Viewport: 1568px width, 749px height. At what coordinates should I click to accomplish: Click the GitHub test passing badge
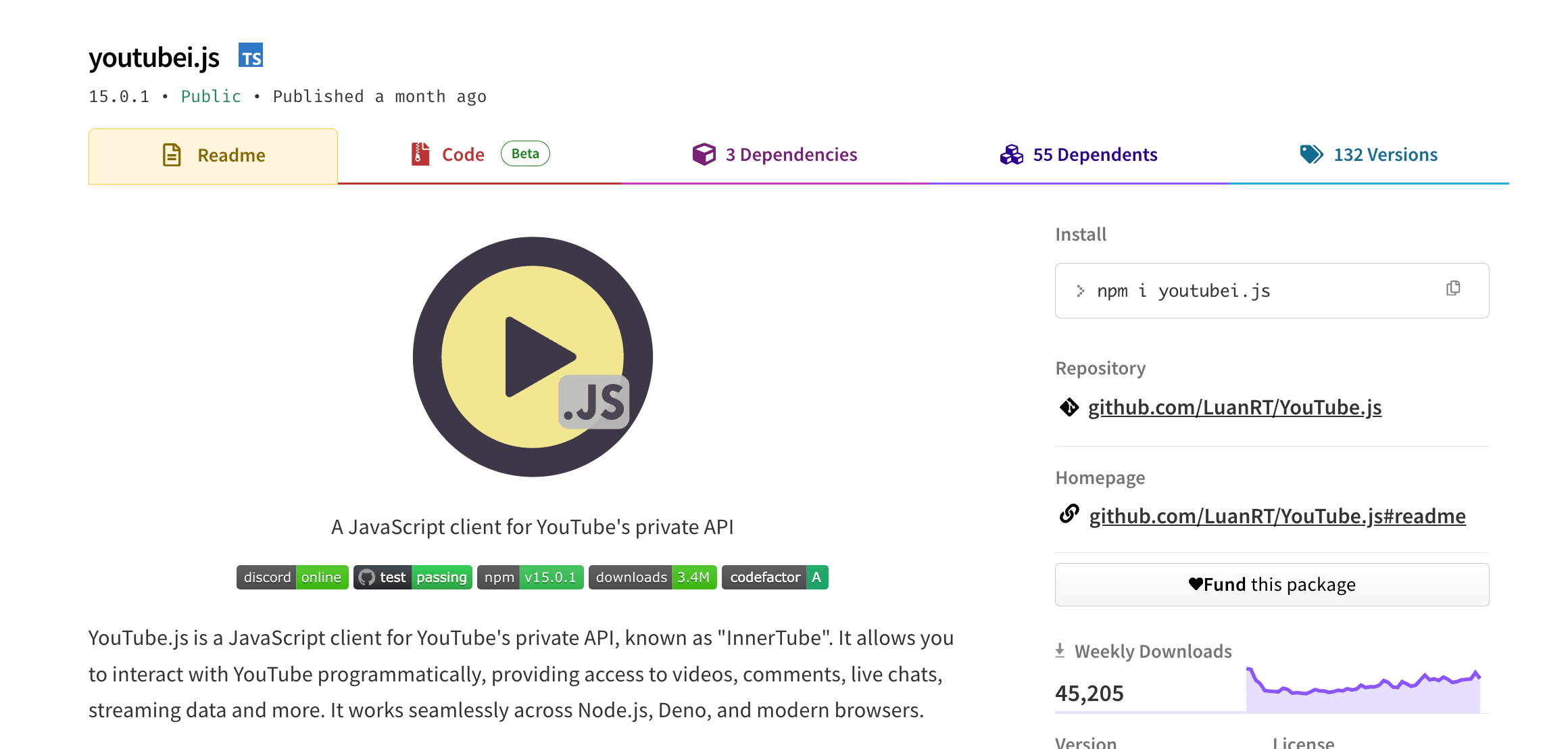[x=413, y=577]
